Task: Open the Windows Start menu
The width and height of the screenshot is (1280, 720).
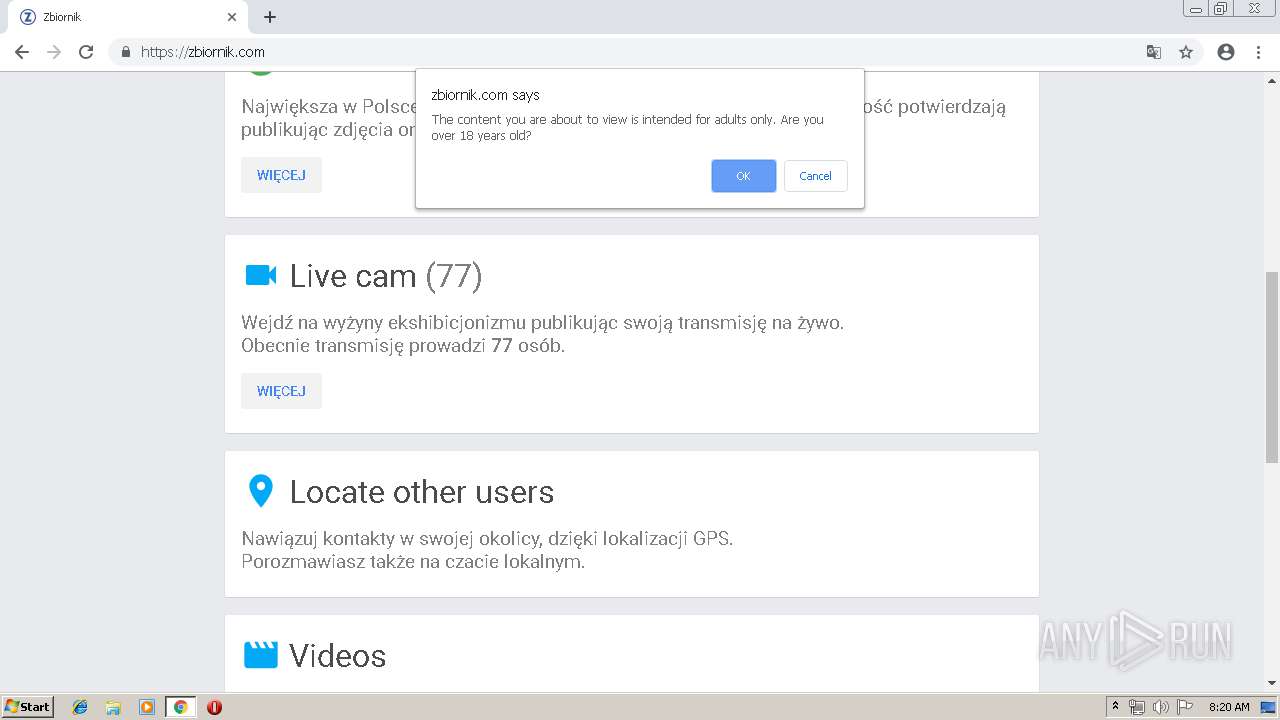Action: [x=28, y=707]
